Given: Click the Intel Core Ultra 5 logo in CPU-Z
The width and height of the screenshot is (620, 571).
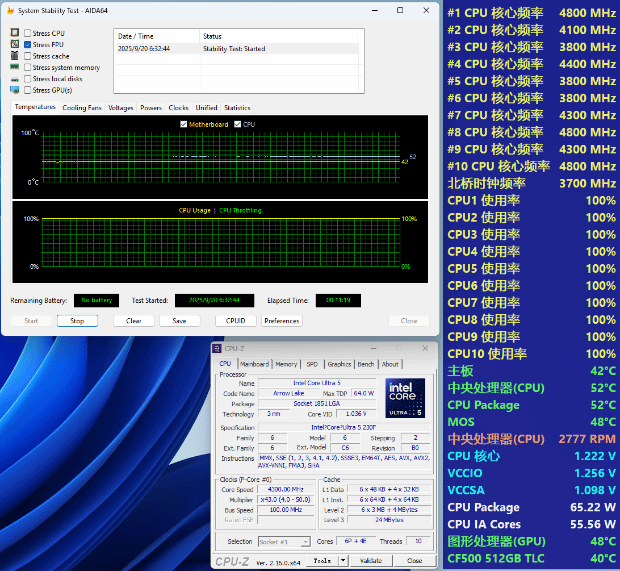Looking at the screenshot, I should coord(405,398).
